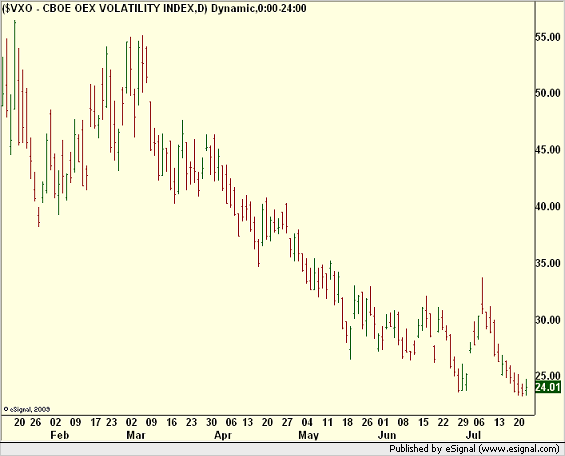Click the $VXO CBOE OEX Volatility Index title

tap(154, 8)
